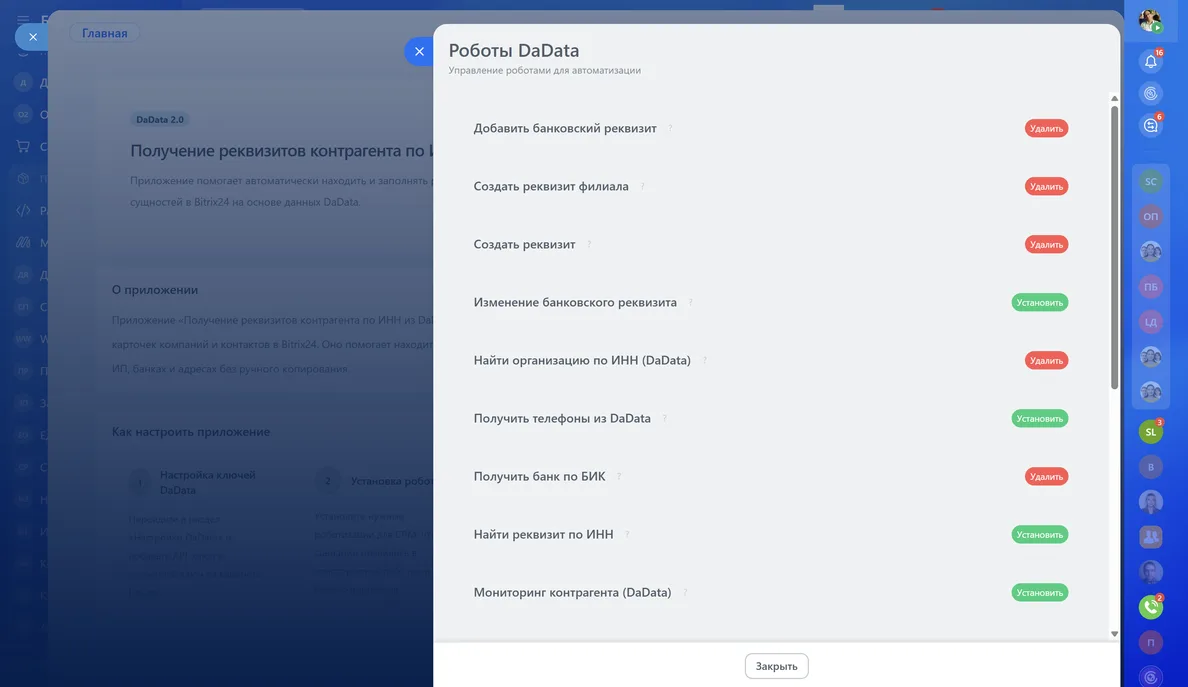Screen dimensions: 1188x687
Task: Open help for Найти организацию по ИНН
Action: 704,361
